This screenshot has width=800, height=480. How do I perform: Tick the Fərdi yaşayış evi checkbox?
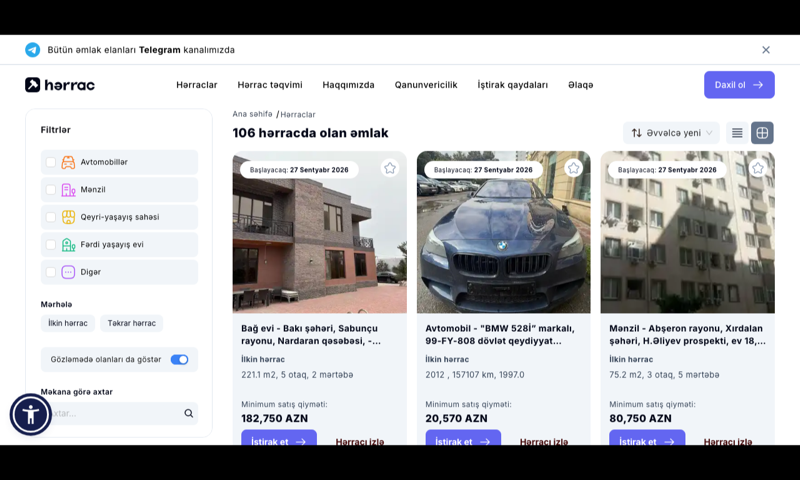tap(51, 244)
